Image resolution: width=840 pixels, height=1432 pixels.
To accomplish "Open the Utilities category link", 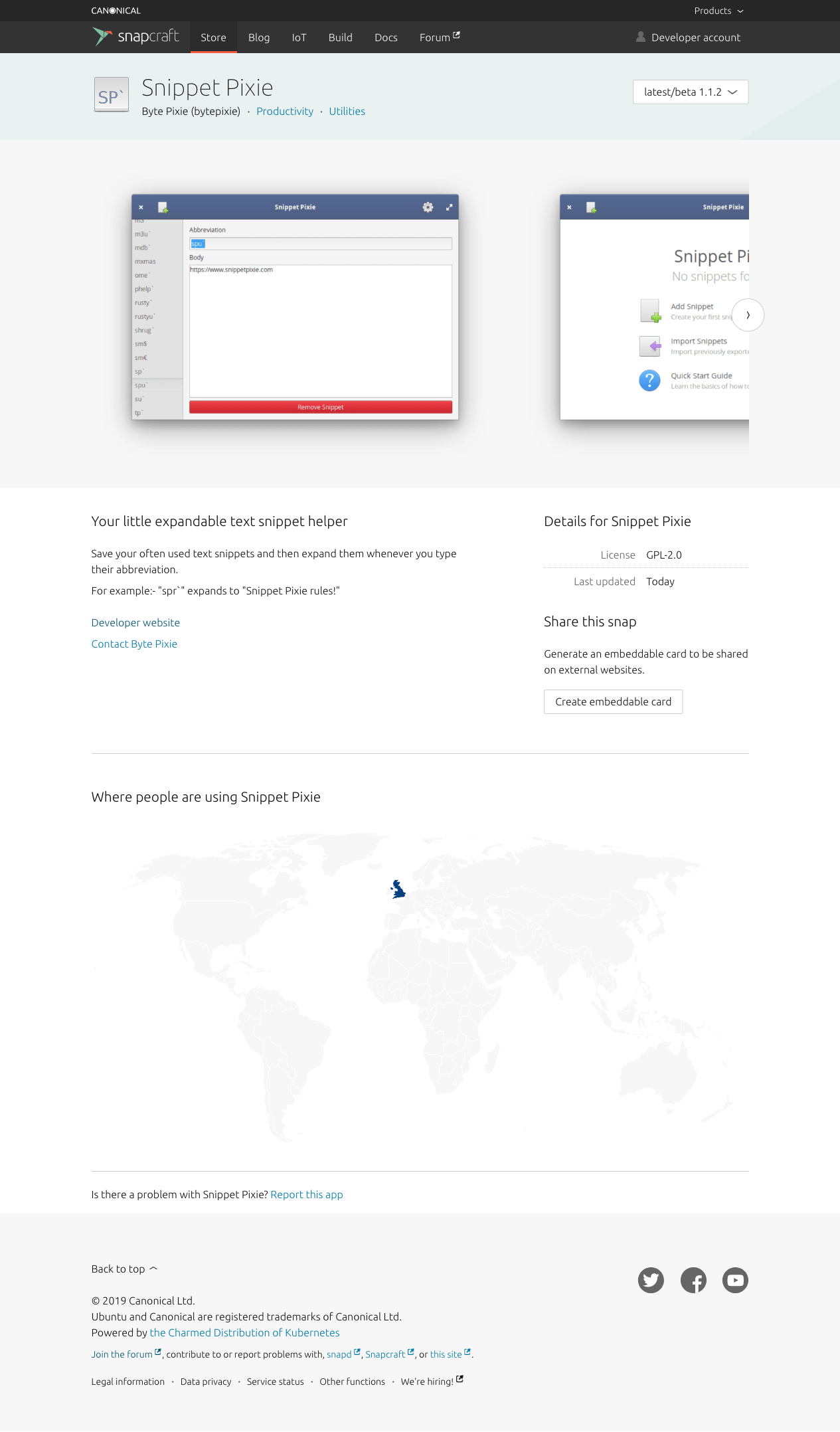I will (x=347, y=111).
